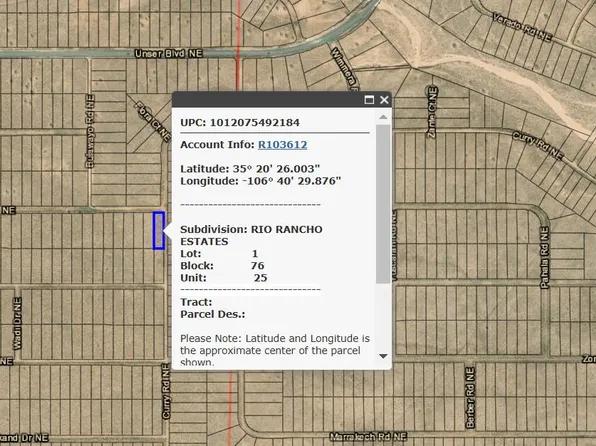
Task: Click the Marrakech Rd NE road label
Action: coord(368,436)
